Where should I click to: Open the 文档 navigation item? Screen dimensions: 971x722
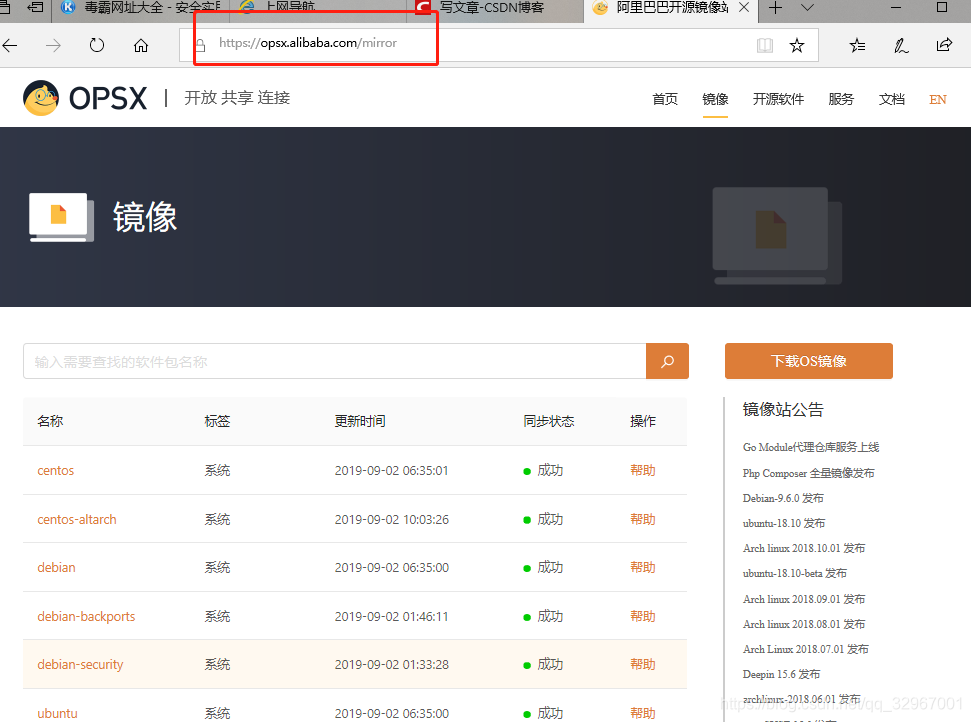pos(892,99)
